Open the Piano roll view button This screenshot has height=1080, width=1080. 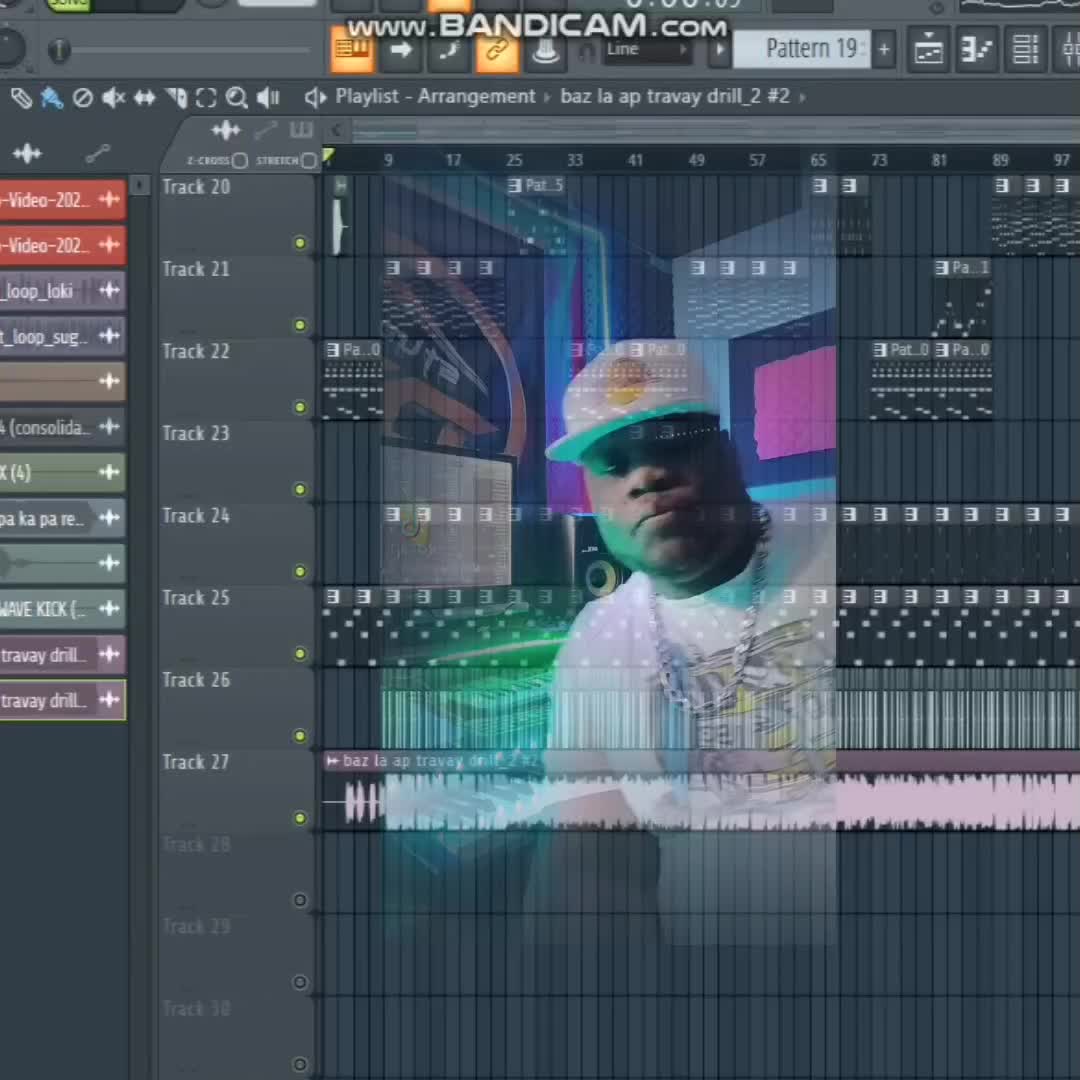pyautogui.click(x=975, y=49)
